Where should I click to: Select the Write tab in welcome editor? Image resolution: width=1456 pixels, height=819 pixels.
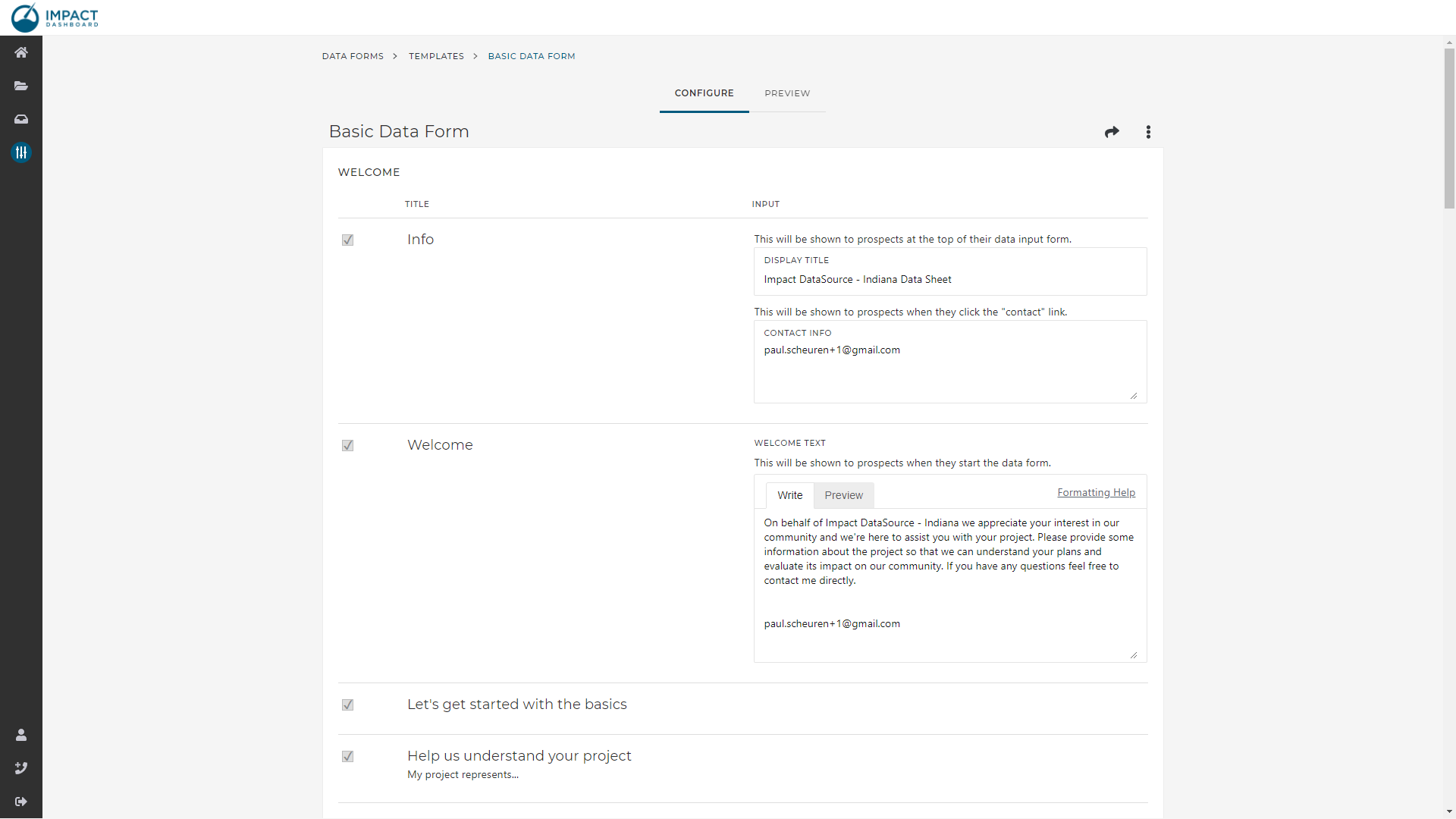coord(789,495)
